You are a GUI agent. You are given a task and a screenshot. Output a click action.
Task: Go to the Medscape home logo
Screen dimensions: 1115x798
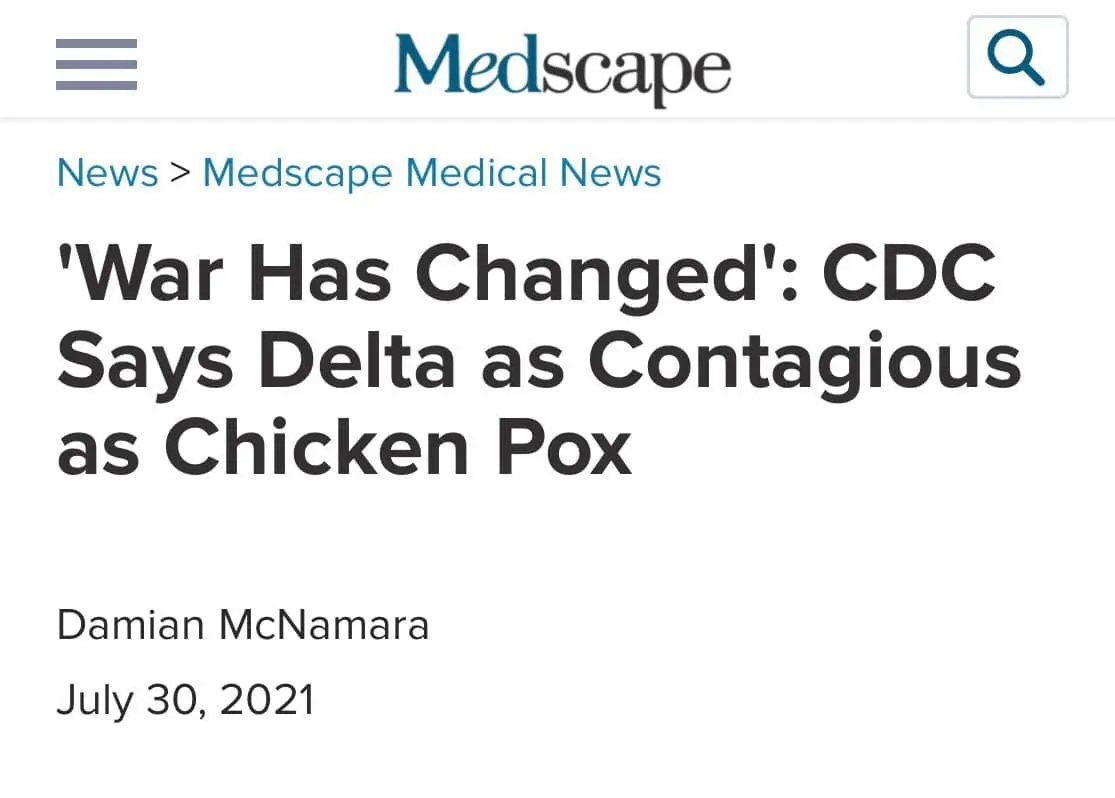pos(562,66)
